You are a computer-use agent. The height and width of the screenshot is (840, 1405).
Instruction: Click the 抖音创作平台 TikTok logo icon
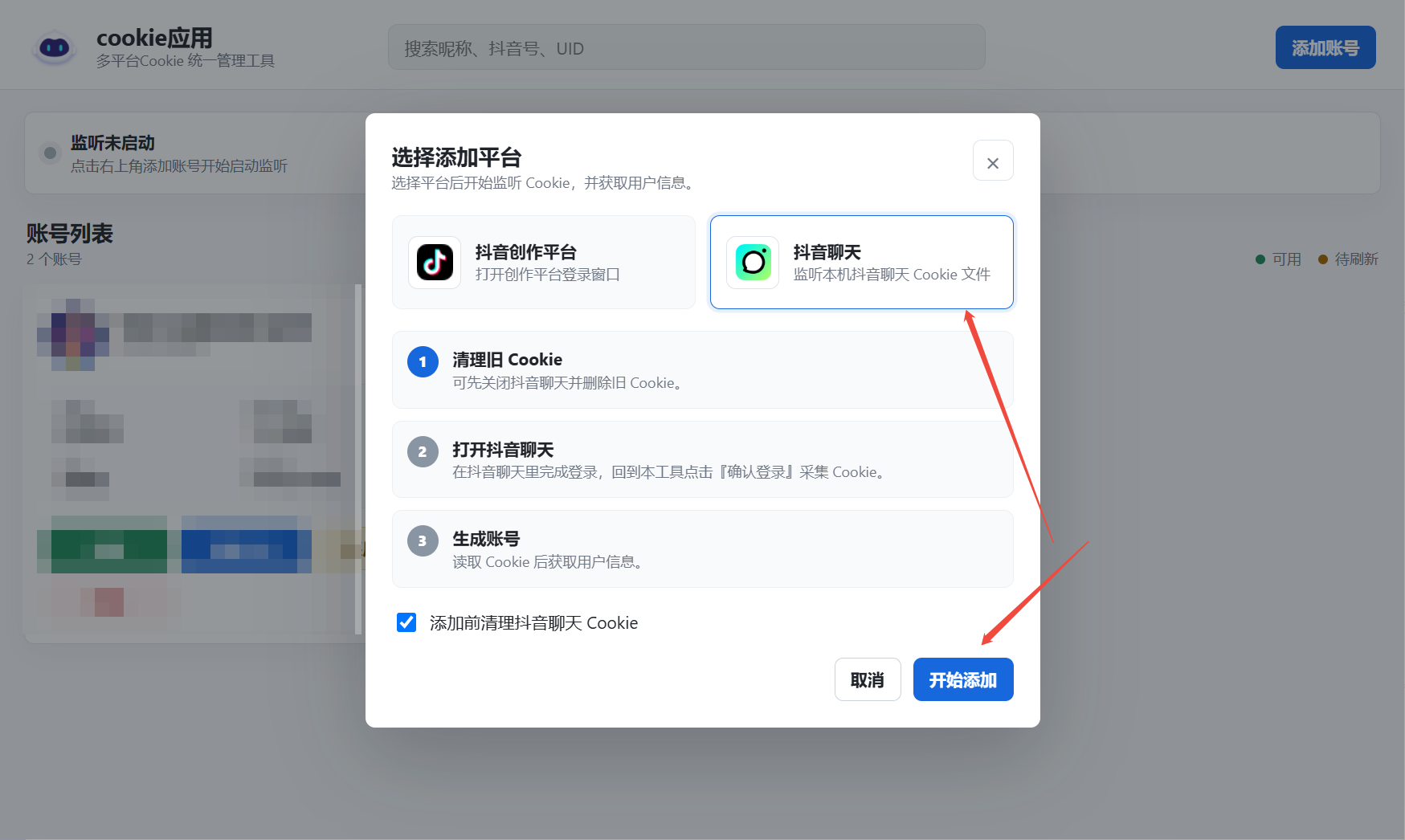[435, 263]
